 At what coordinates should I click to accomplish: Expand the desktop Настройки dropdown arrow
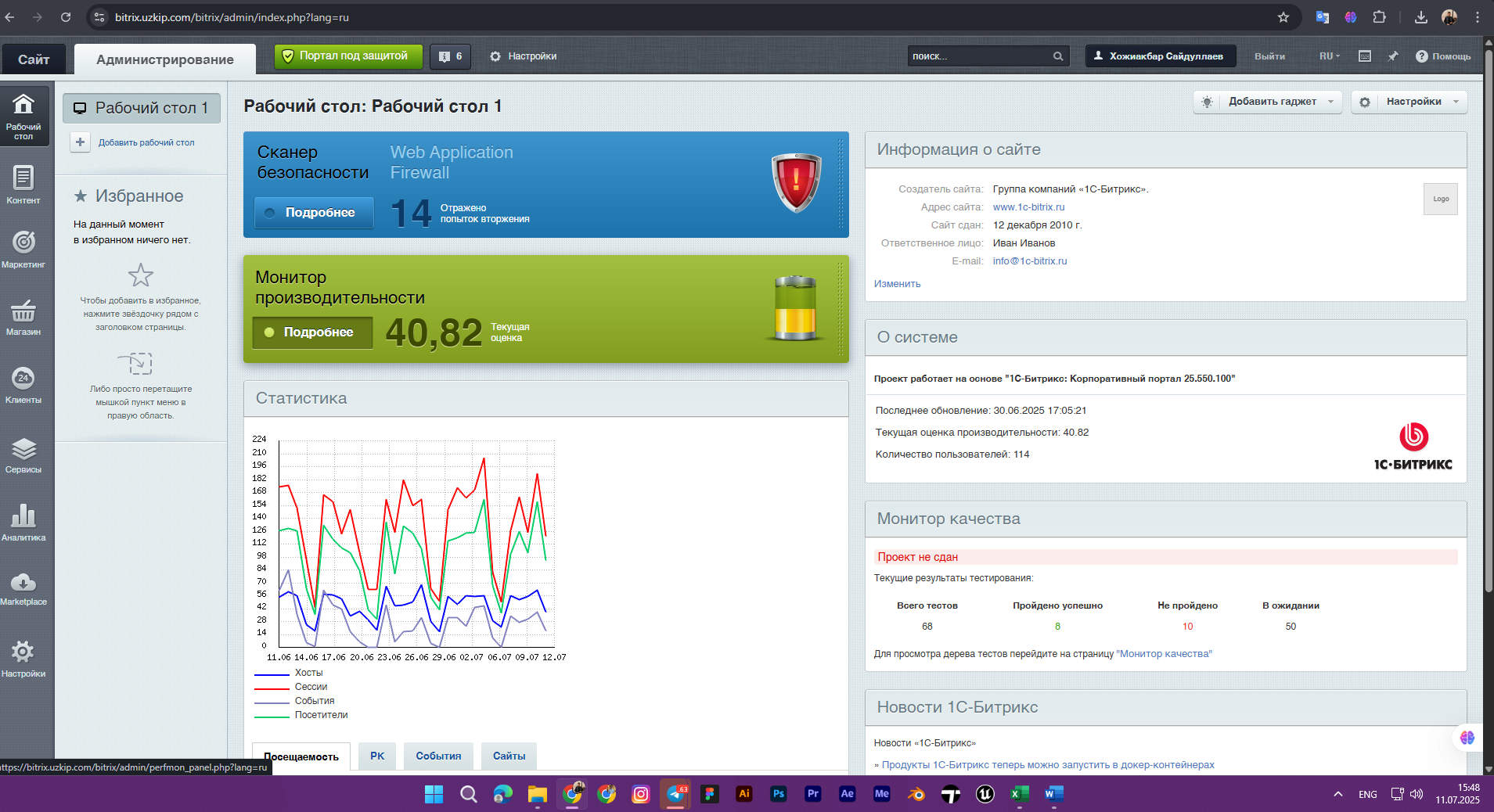(1456, 102)
